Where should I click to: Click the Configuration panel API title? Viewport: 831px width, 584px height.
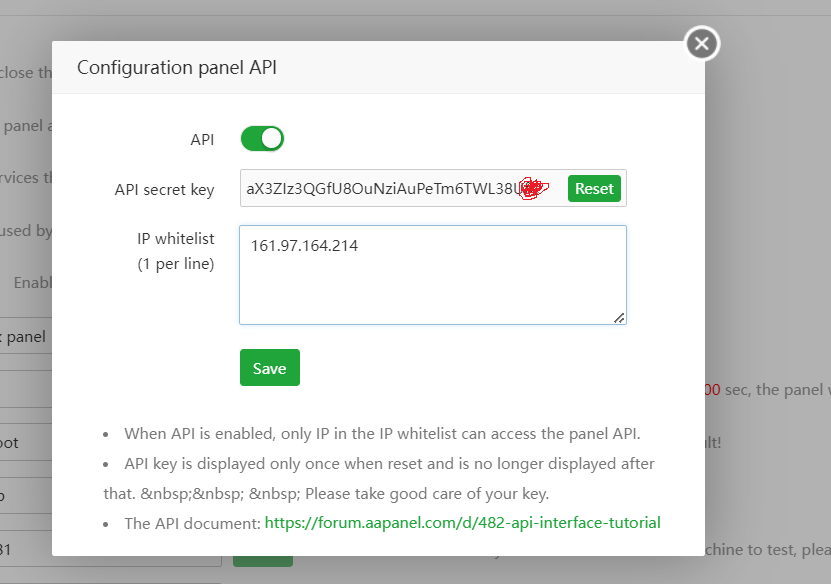coord(176,68)
